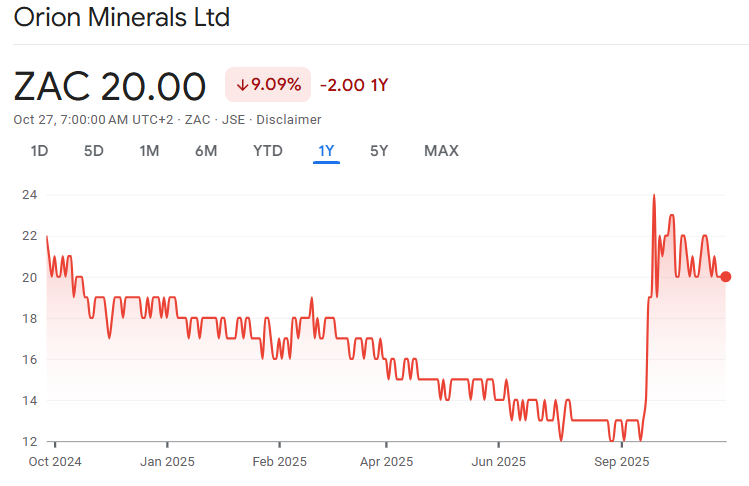Screen dimensions: 749x486
Task: Switch chart to 5Y range
Action: coord(379,151)
